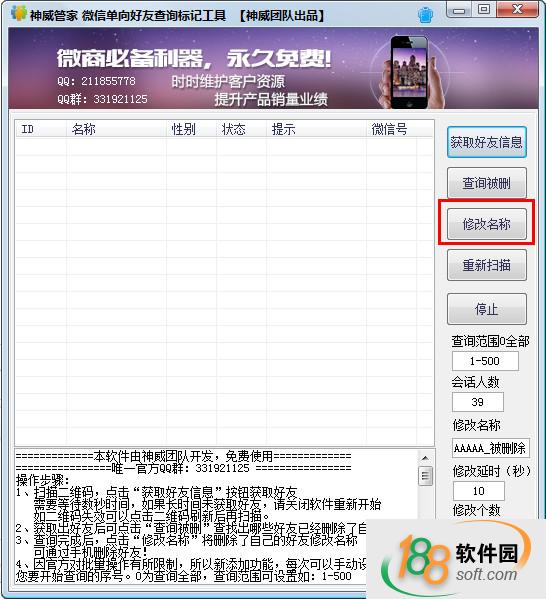546x599 pixels.
Task: Sort list by 性别 column header
Action: (191, 130)
